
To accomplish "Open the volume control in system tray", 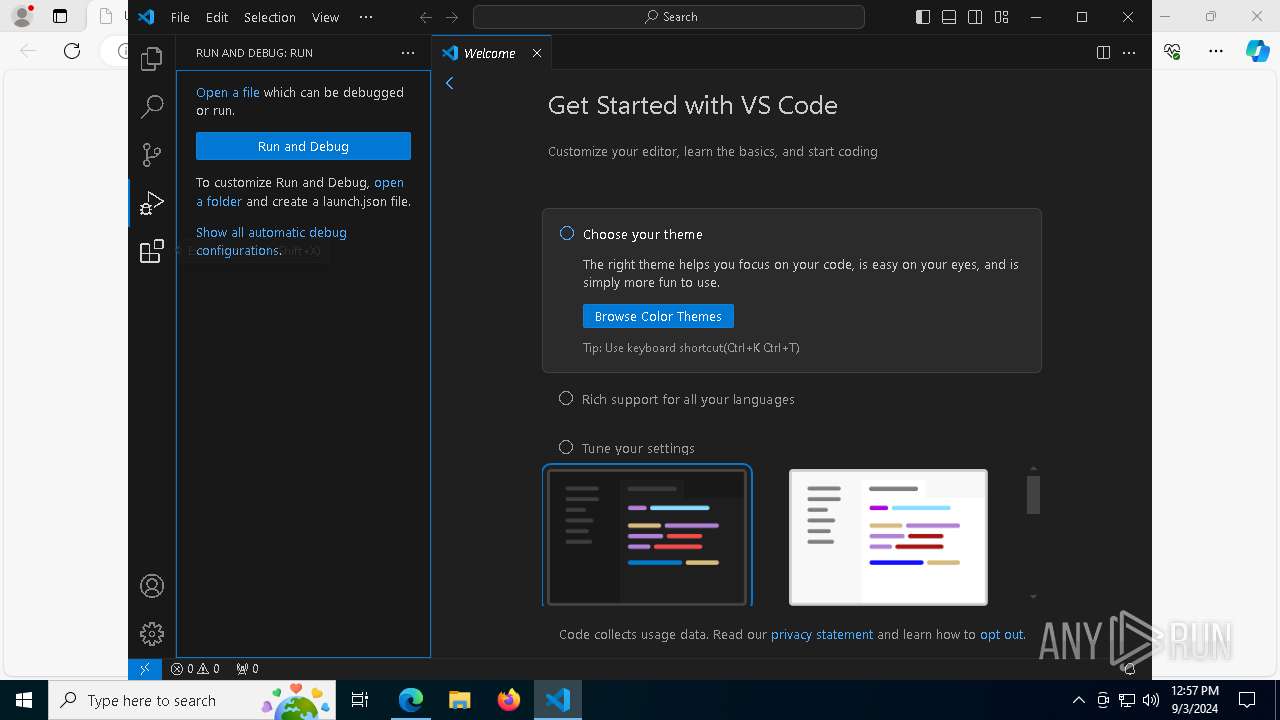I will pos(1151,700).
